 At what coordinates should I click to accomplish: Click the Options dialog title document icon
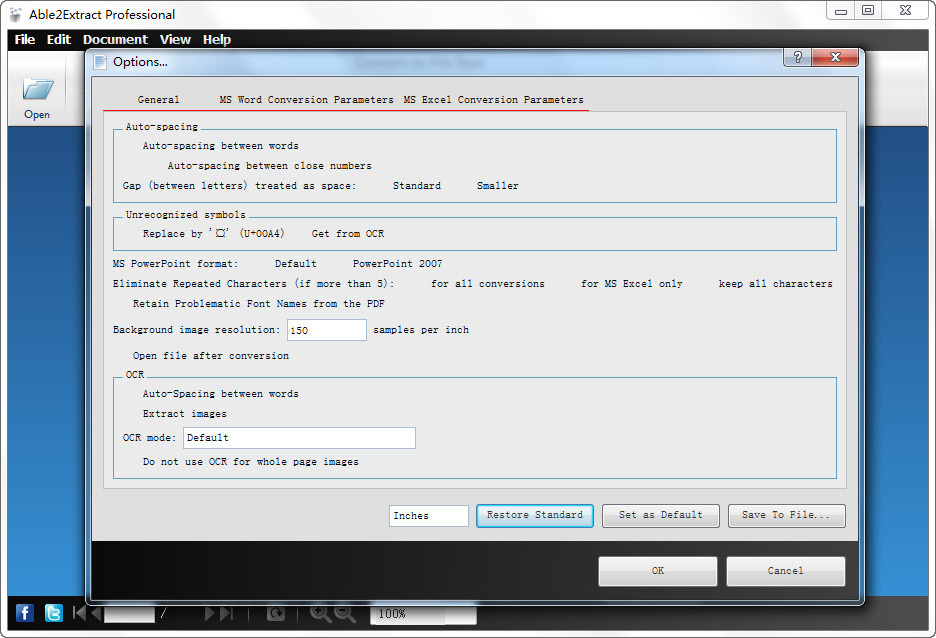point(100,61)
